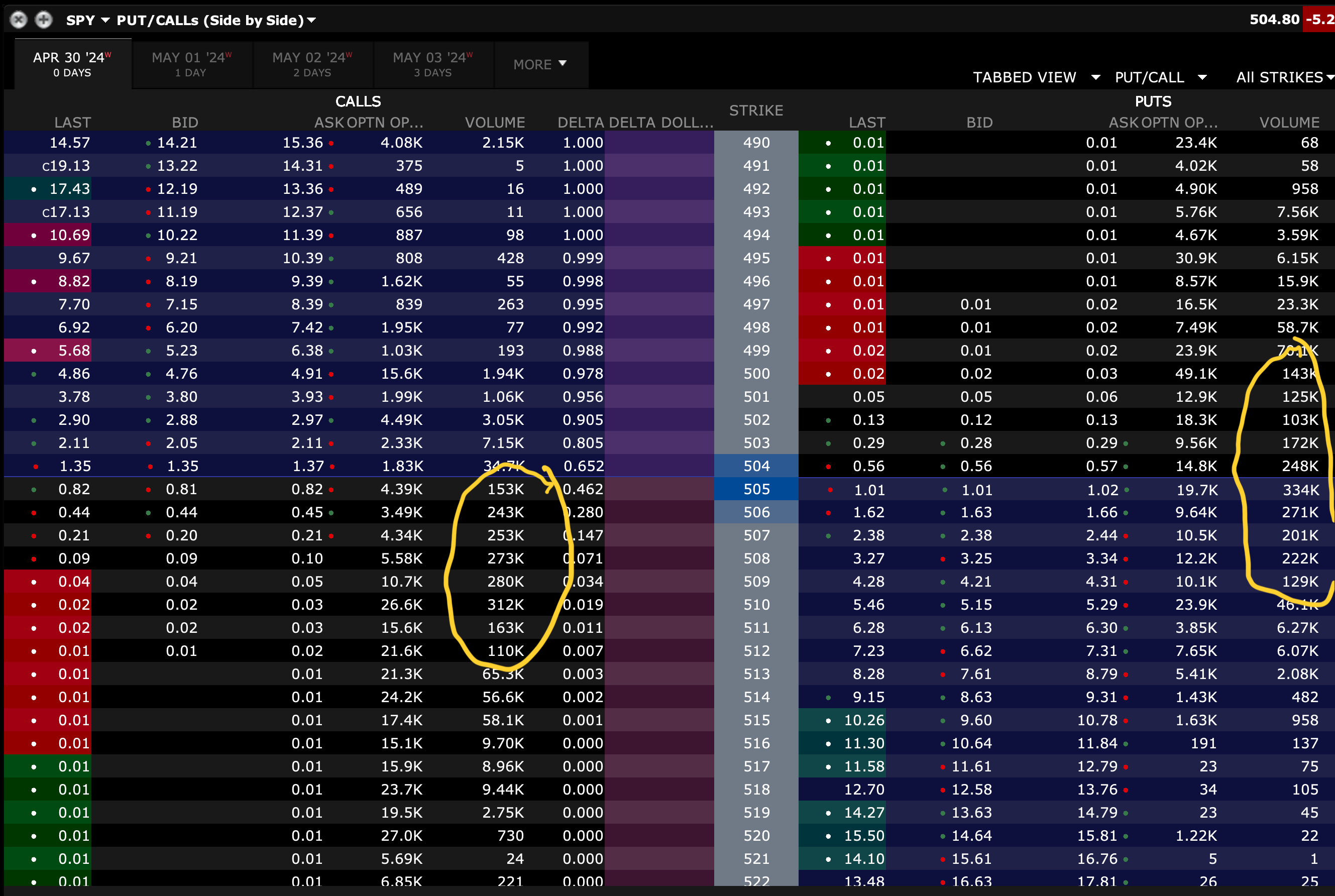Click the 510 call volume 312K cell
Image resolution: width=1335 pixels, height=896 pixels.
pyautogui.click(x=505, y=605)
